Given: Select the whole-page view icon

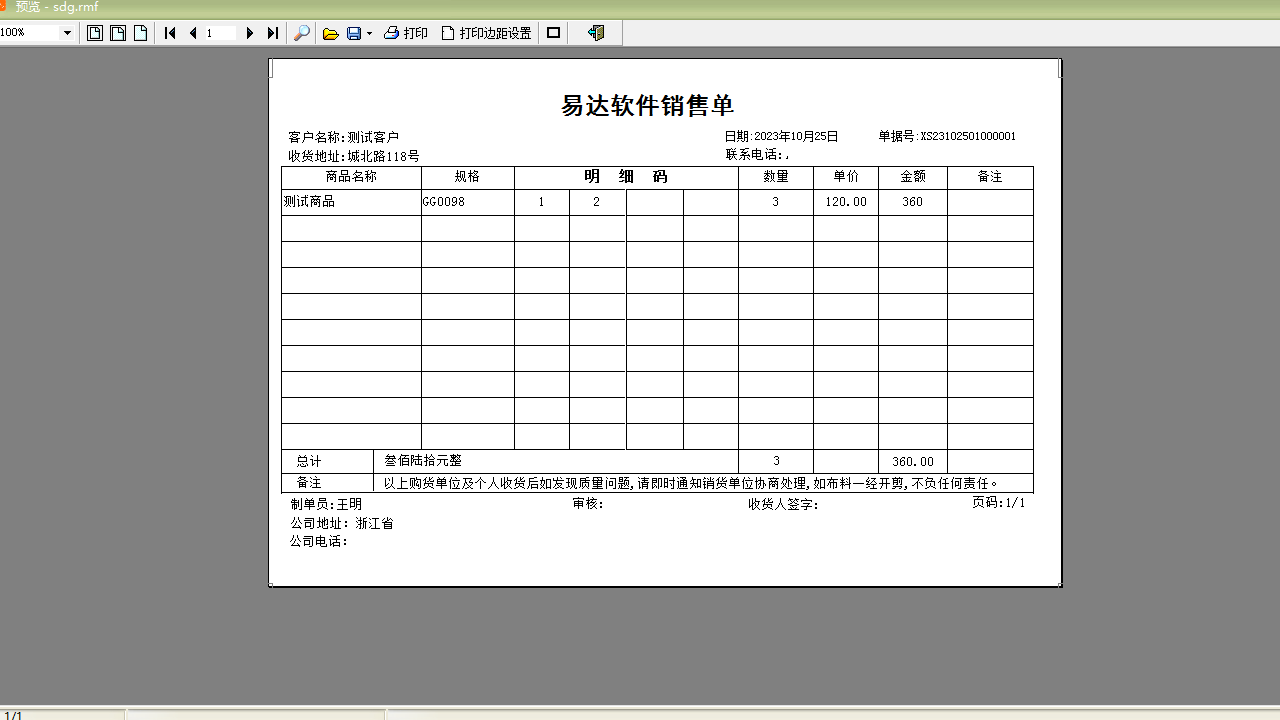Looking at the screenshot, I should [x=94, y=33].
